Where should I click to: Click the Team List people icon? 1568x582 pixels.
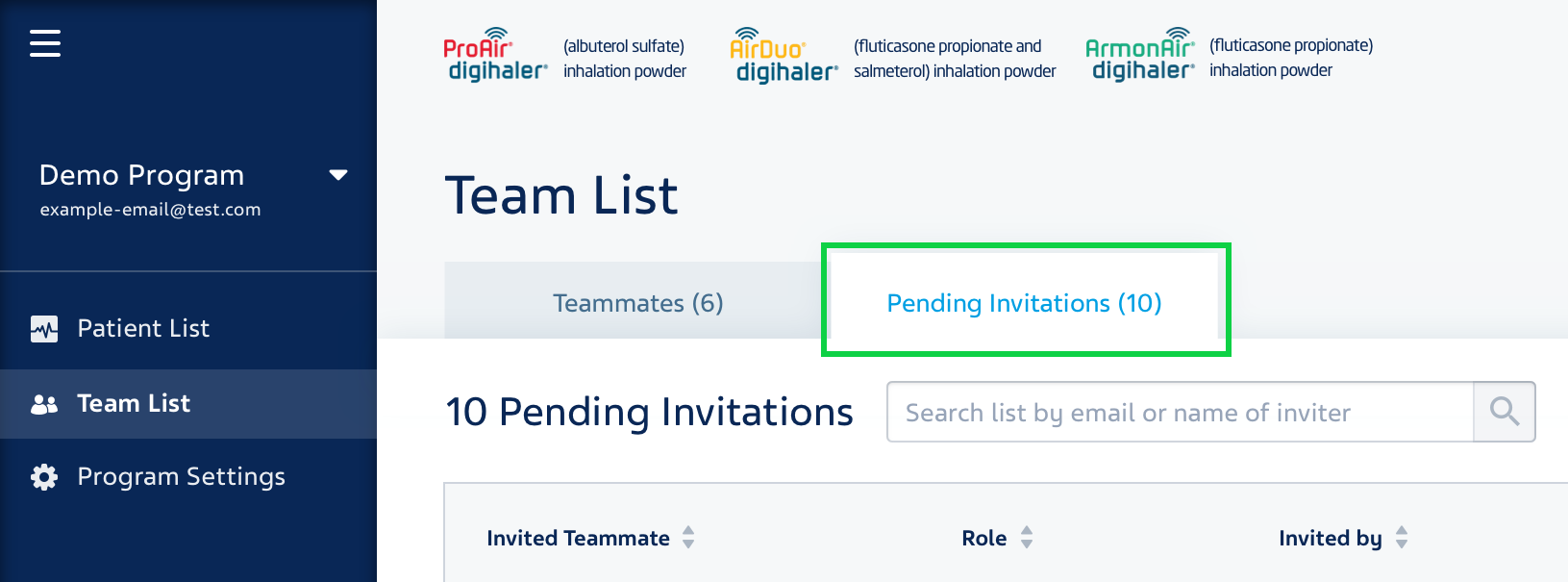click(x=44, y=404)
